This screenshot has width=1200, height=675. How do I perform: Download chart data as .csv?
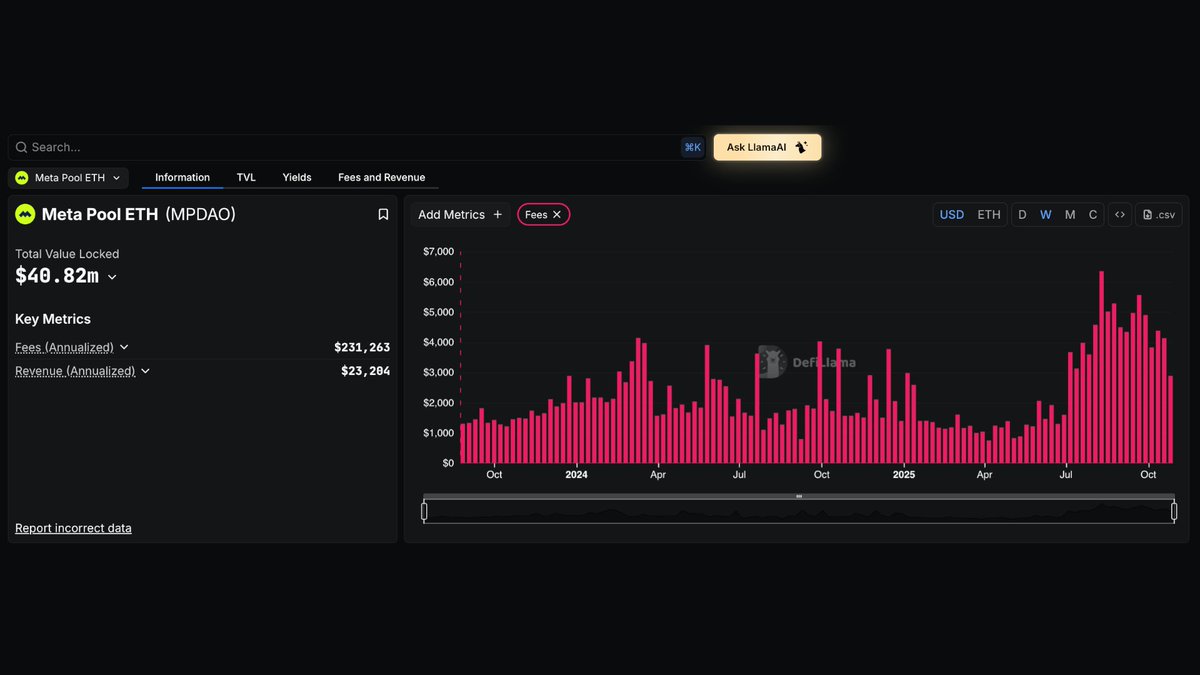(x=1159, y=214)
